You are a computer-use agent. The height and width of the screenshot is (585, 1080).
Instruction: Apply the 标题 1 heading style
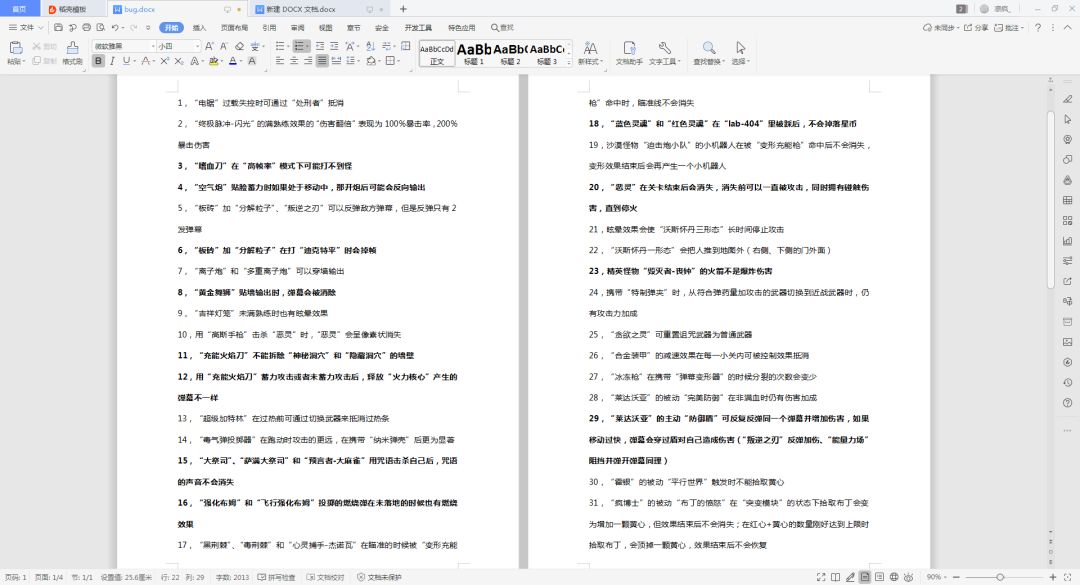[x=474, y=53]
